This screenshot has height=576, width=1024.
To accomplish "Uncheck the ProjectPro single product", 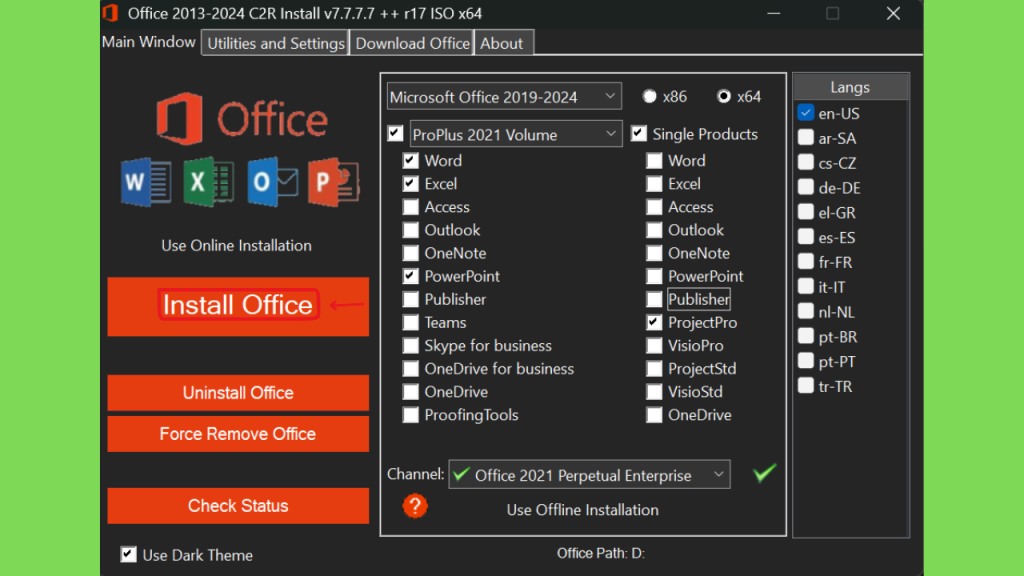I will [654, 323].
